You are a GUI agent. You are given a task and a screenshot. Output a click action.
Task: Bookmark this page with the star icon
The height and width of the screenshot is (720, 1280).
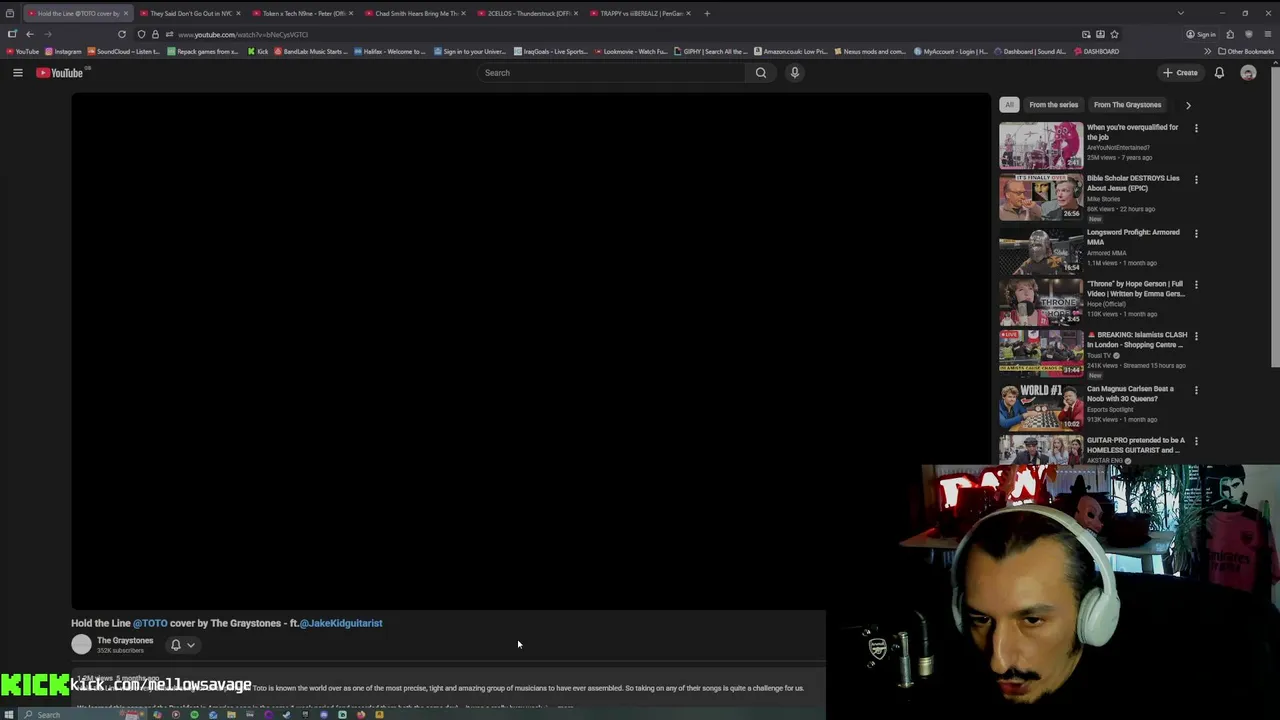click(x=1114, y=34)
